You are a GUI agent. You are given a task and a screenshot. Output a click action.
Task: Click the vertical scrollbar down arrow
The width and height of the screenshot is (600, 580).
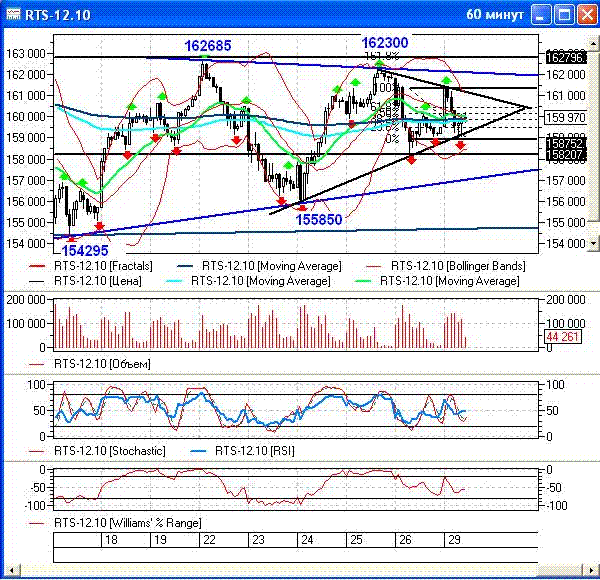point(593,243)
